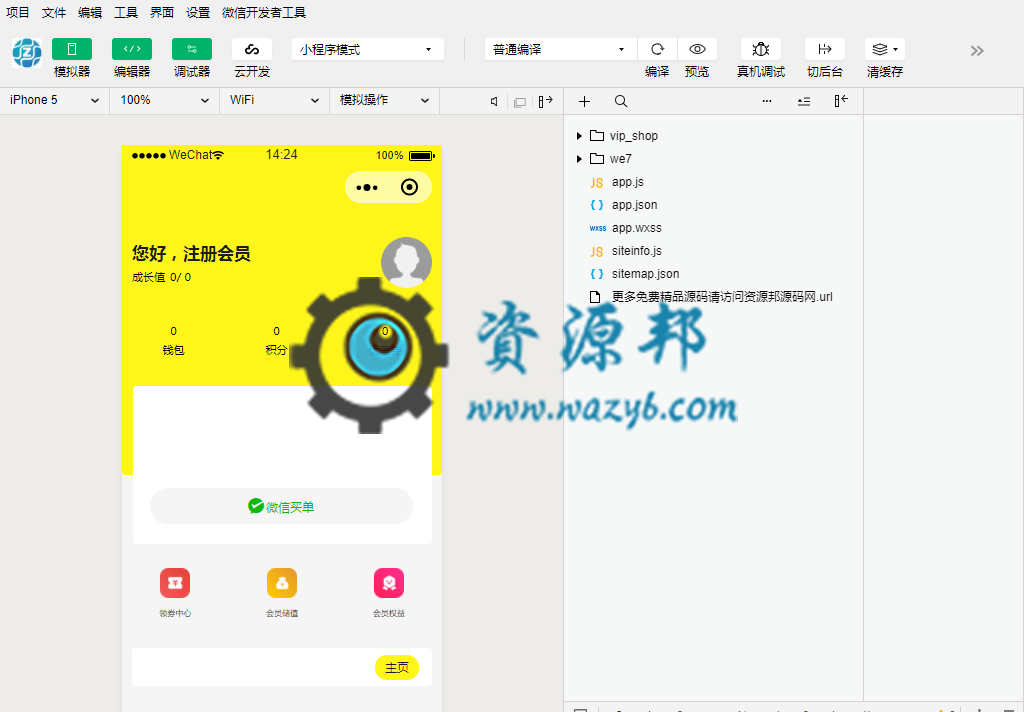Tap the yellow 主页 home button
The width and height of the screenshot is (1024, 712).
click(397, 667)
